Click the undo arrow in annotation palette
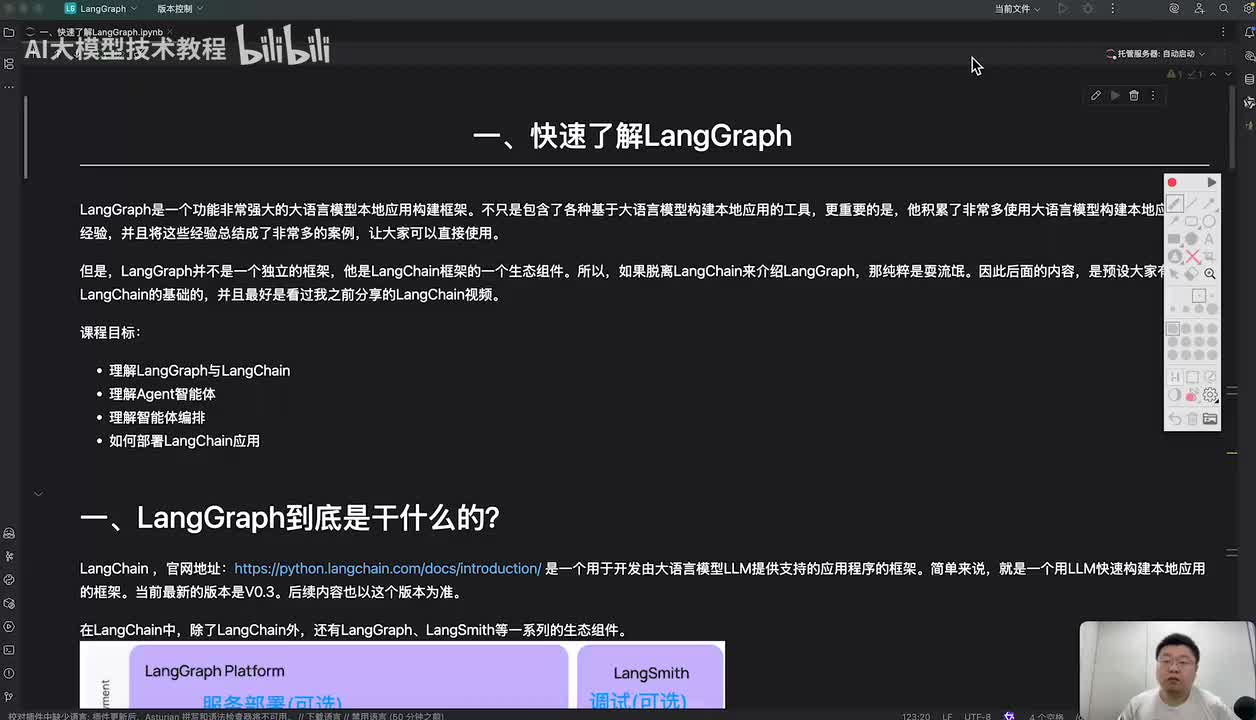Screen dimensions: 1256x720 (1175, 419)
